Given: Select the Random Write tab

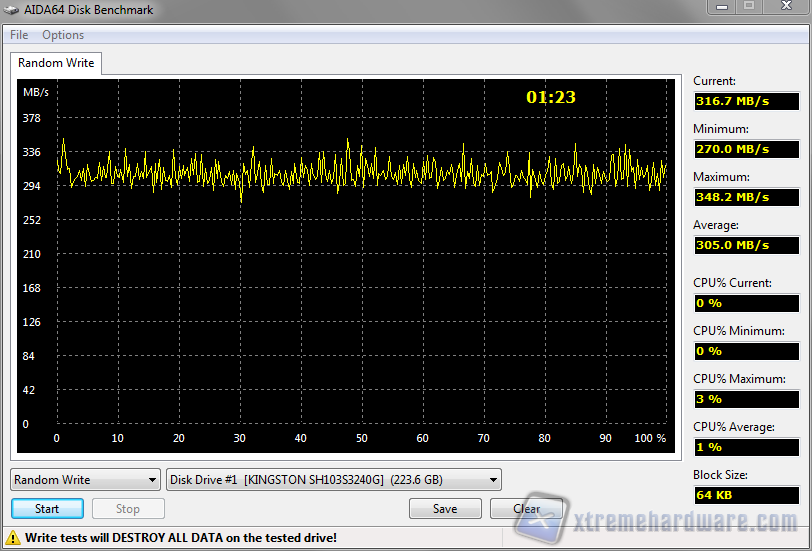Looking at the screenshot, I should (56, 63).
